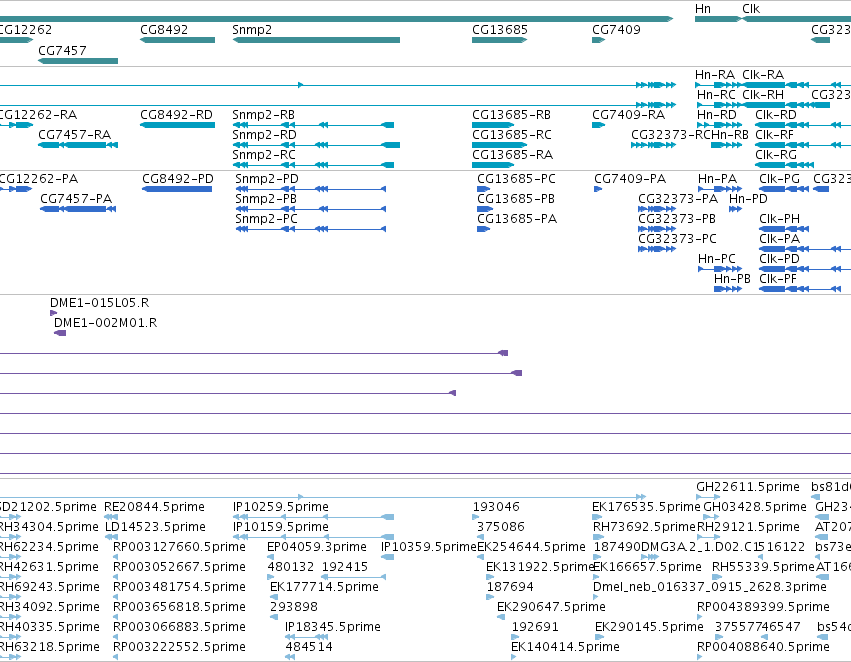The height and width of the screenshot is (662, 851).
Task: Click transcript label CG13685-RB
Action: (x=511, y=115)
